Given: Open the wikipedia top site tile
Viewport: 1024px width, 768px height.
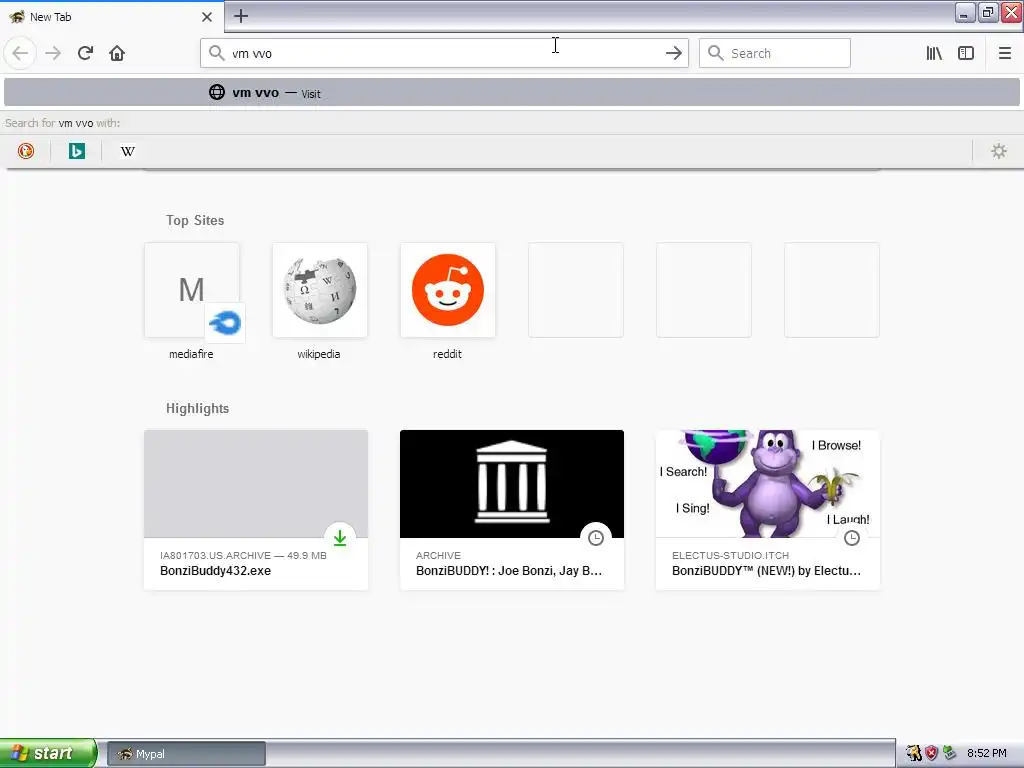Looking at the screenshot, I should click(320, 291).
